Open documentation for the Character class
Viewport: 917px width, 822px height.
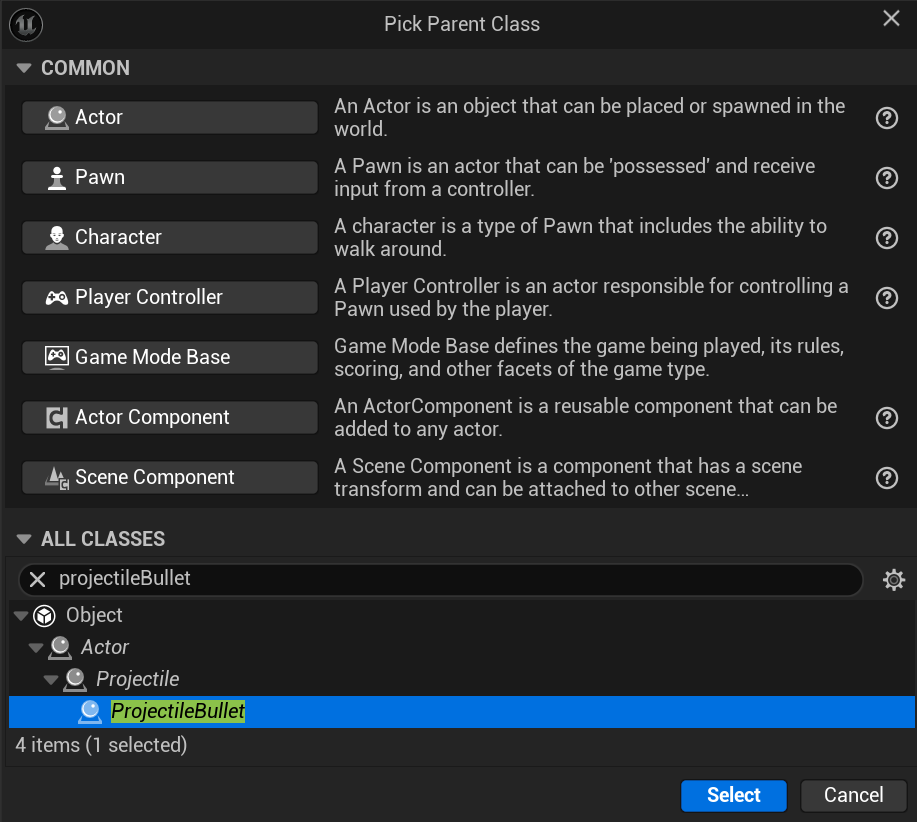click(886, 238)
